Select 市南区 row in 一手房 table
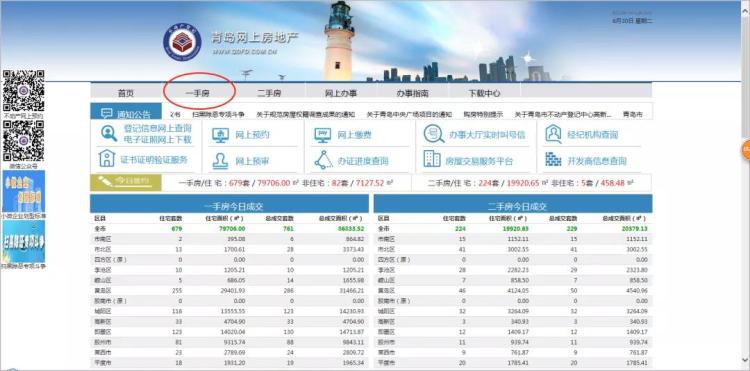 (229, 239)
